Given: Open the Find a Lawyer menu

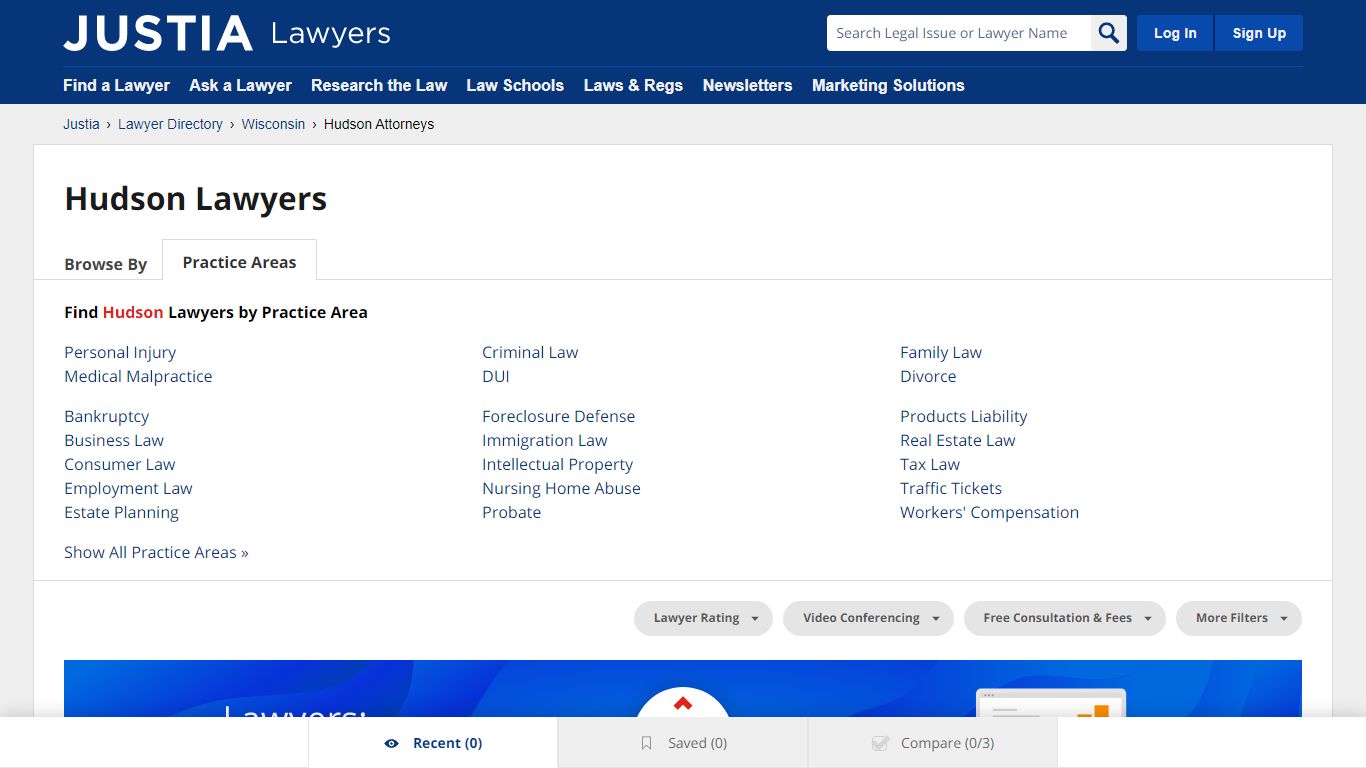Looking at the screenshot, I should 116,85.
